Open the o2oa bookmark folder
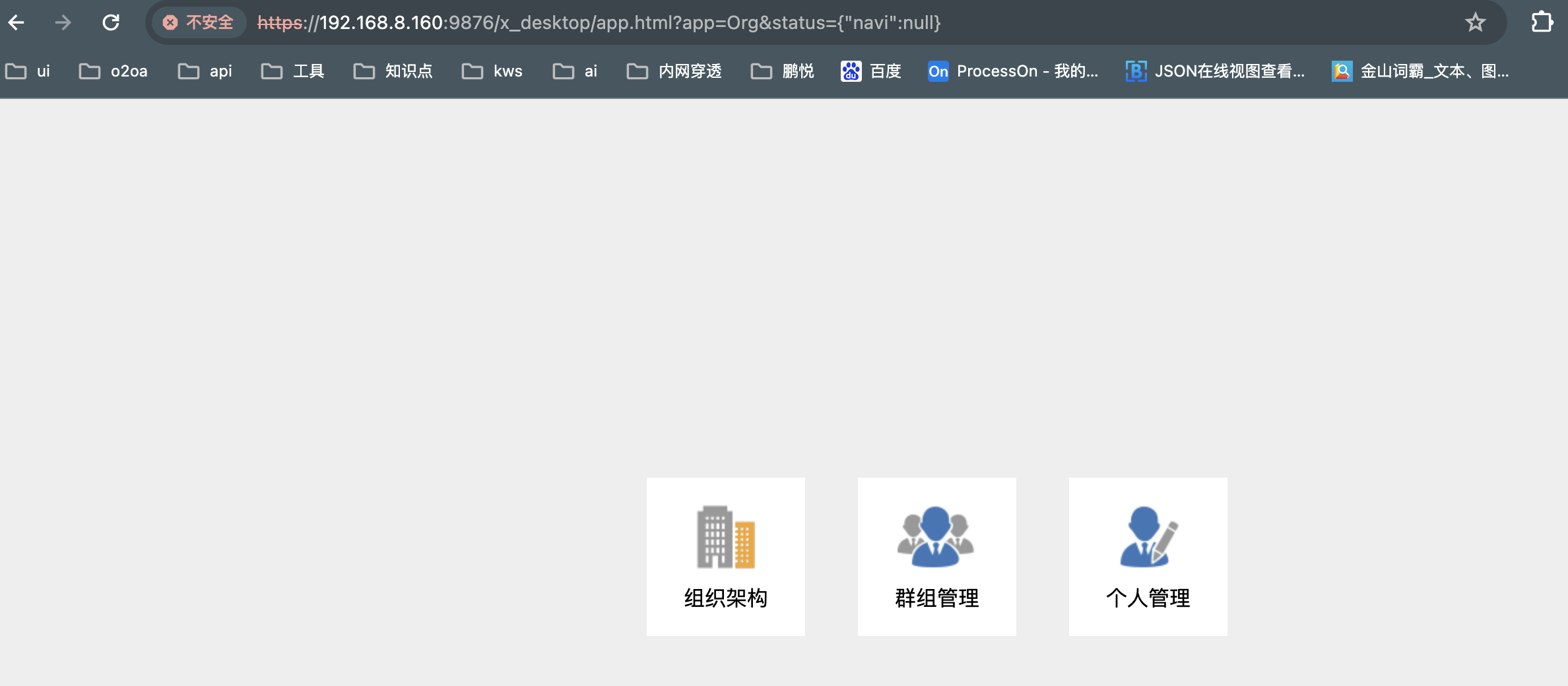The height and width of the screenshot is (686, 1568). point(113,71)
